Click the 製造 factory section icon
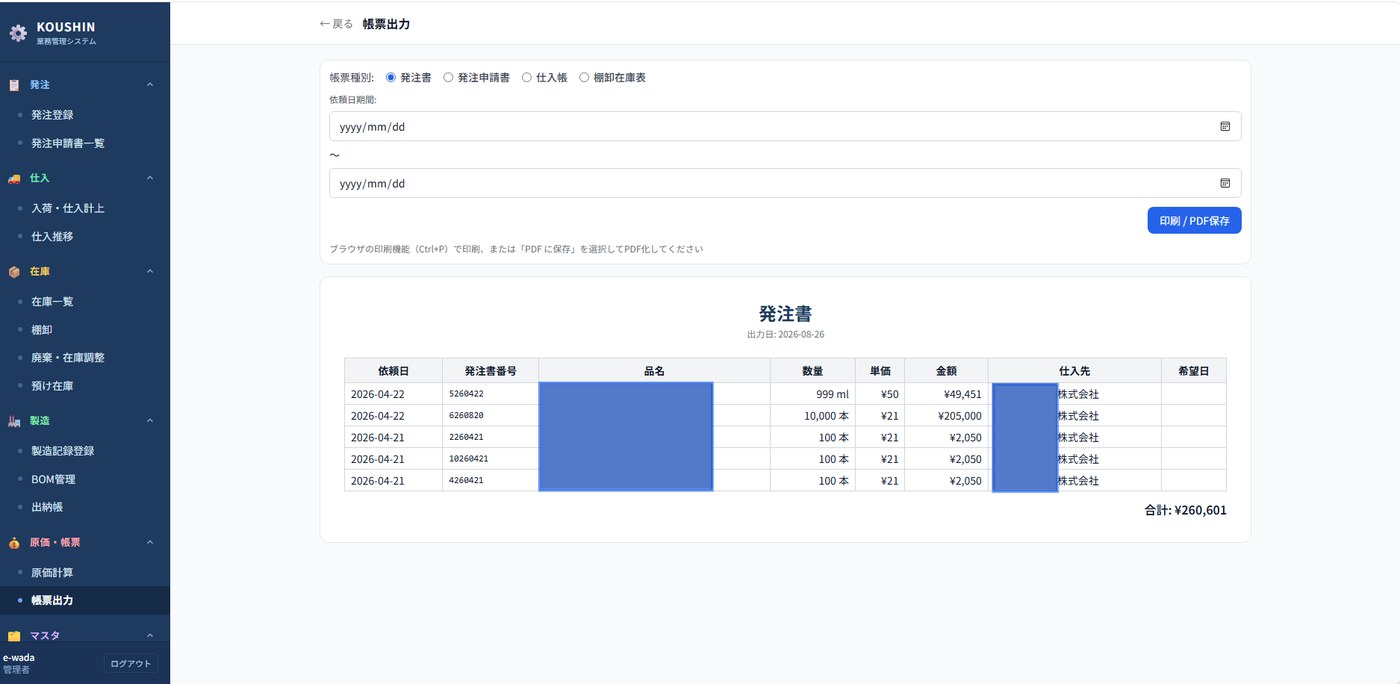Viewport: 1400px width, 684px height. [x=14, y=421]
